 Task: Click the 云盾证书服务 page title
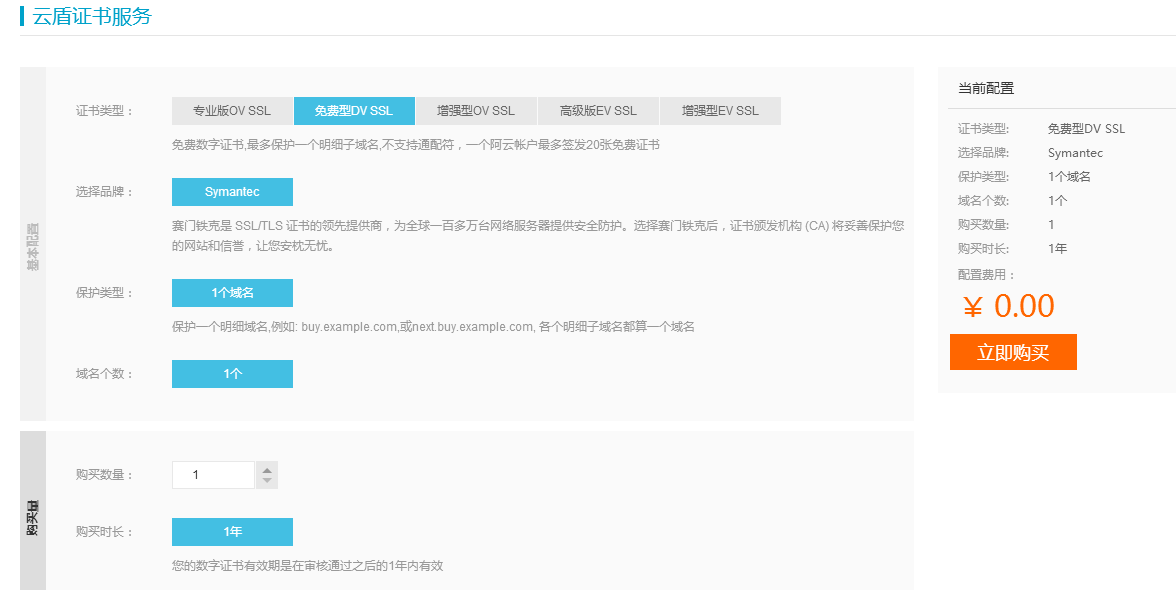pyautogui.click(x=92, y=16)
